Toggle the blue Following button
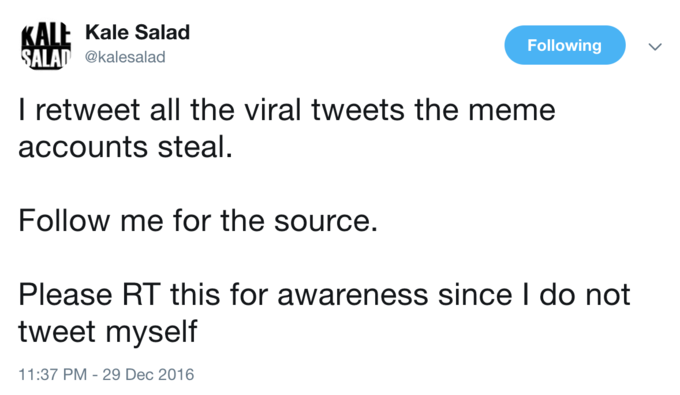Screen dimensions: 680x395 (x=565, y=45)
